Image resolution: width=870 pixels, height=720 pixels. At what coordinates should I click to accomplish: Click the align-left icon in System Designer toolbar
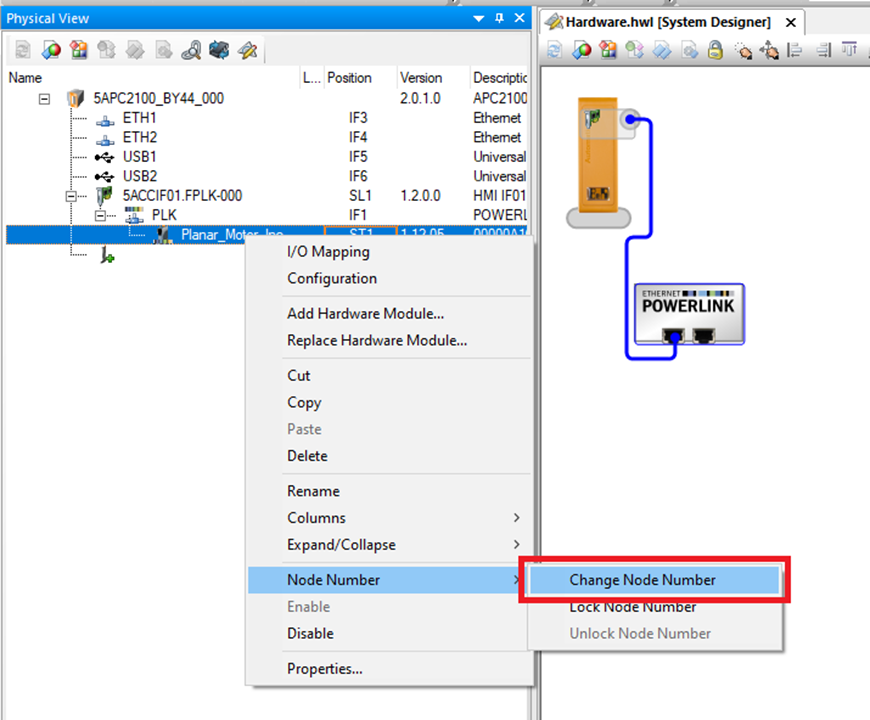pos(795,50)
